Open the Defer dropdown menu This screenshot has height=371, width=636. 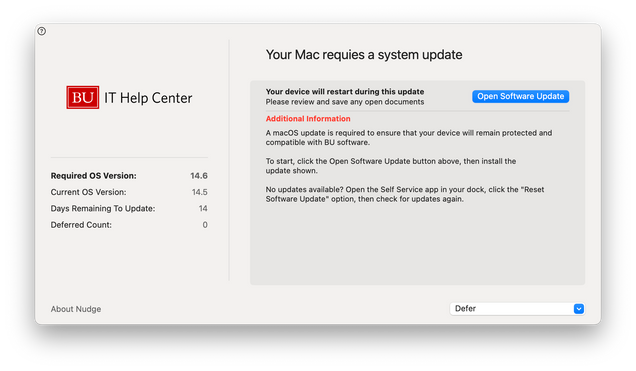coord(517,309)
